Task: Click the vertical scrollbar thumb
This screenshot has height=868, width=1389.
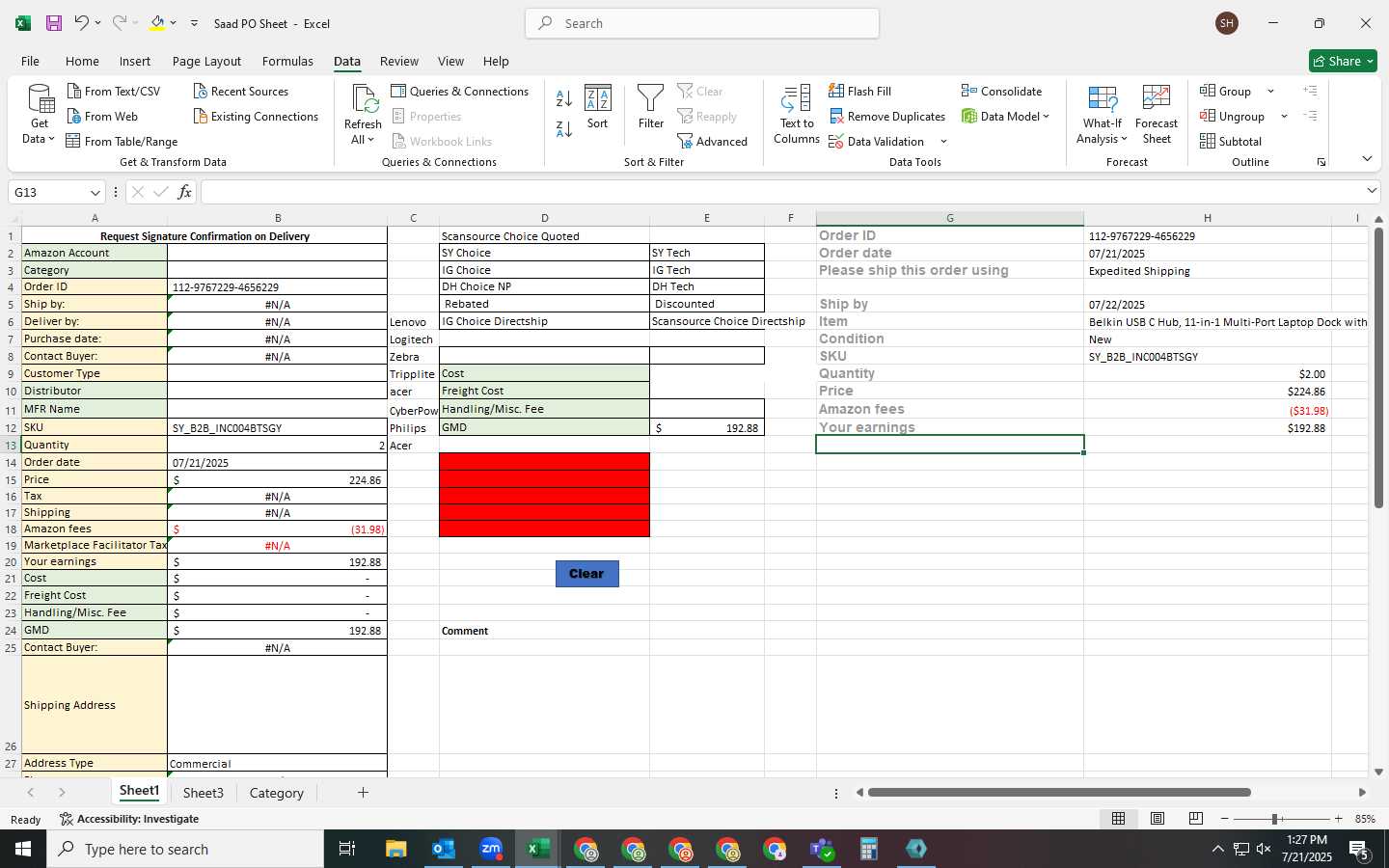Action: [x=1379, y=367]
